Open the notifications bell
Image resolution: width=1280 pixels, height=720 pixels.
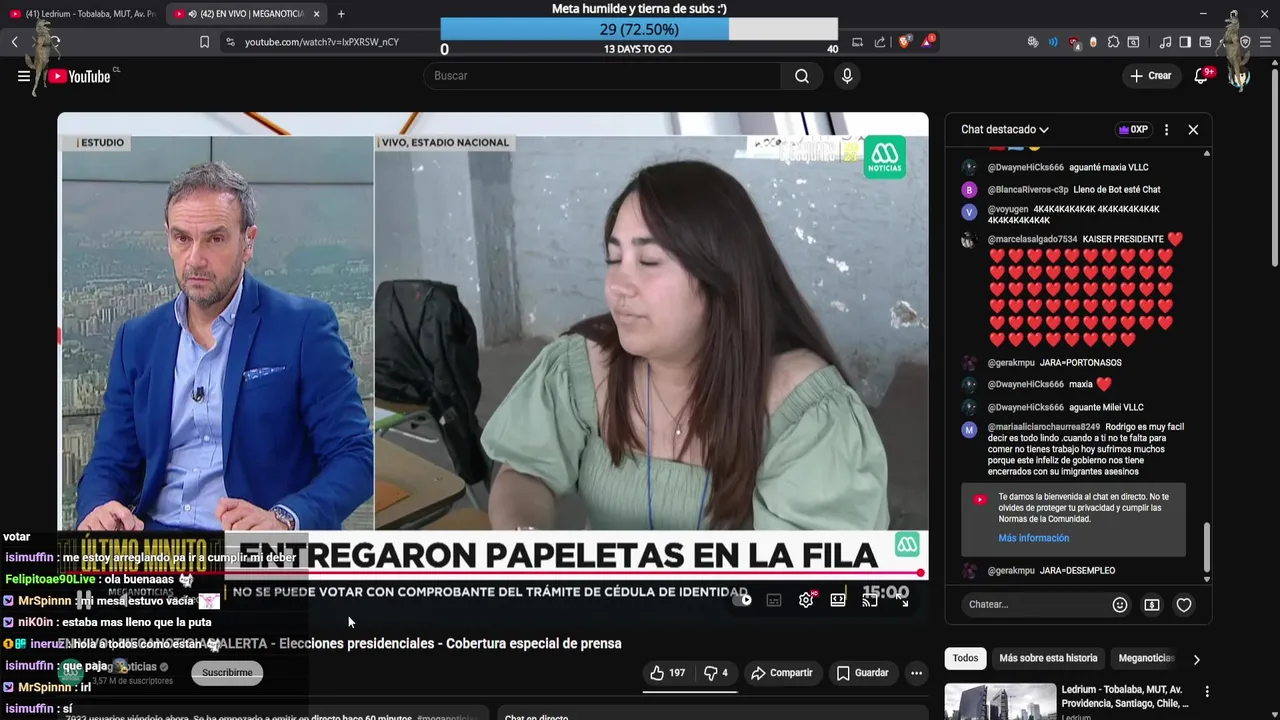tap(1202, 76)
